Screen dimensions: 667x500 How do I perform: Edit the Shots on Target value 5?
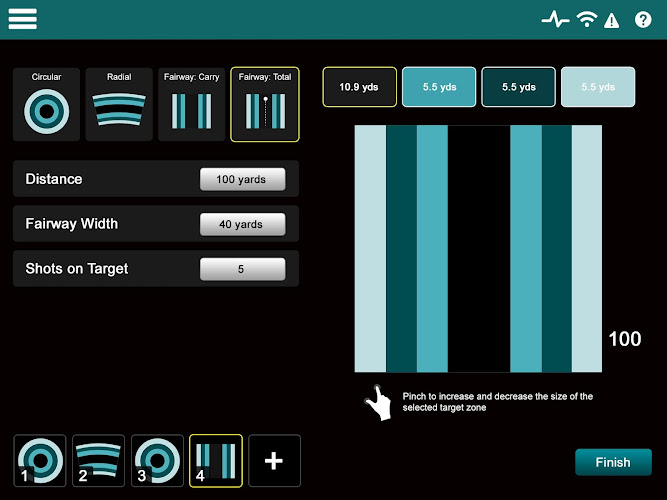242,269
